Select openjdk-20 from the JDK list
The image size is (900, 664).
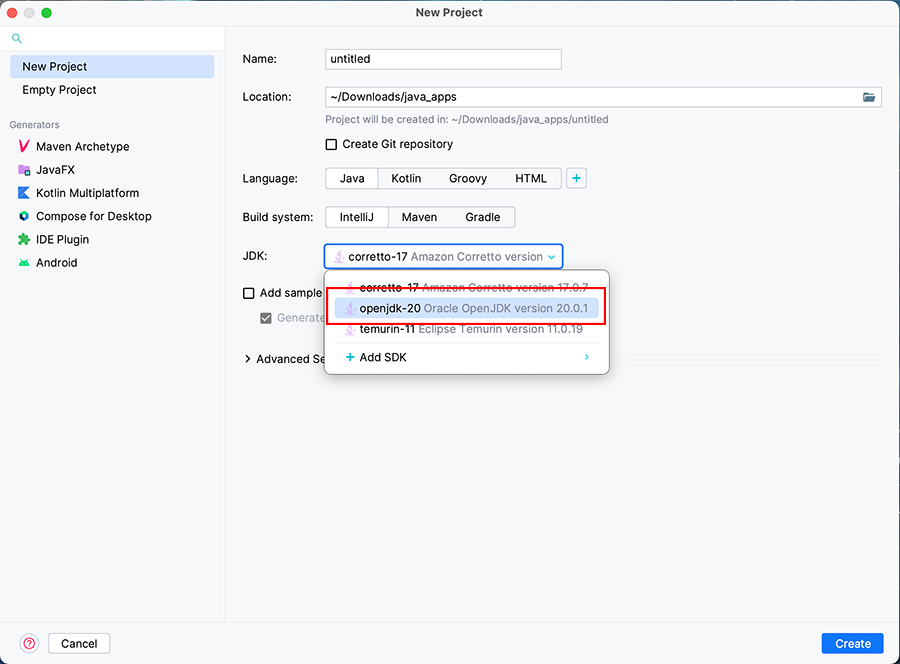(466, 308)
